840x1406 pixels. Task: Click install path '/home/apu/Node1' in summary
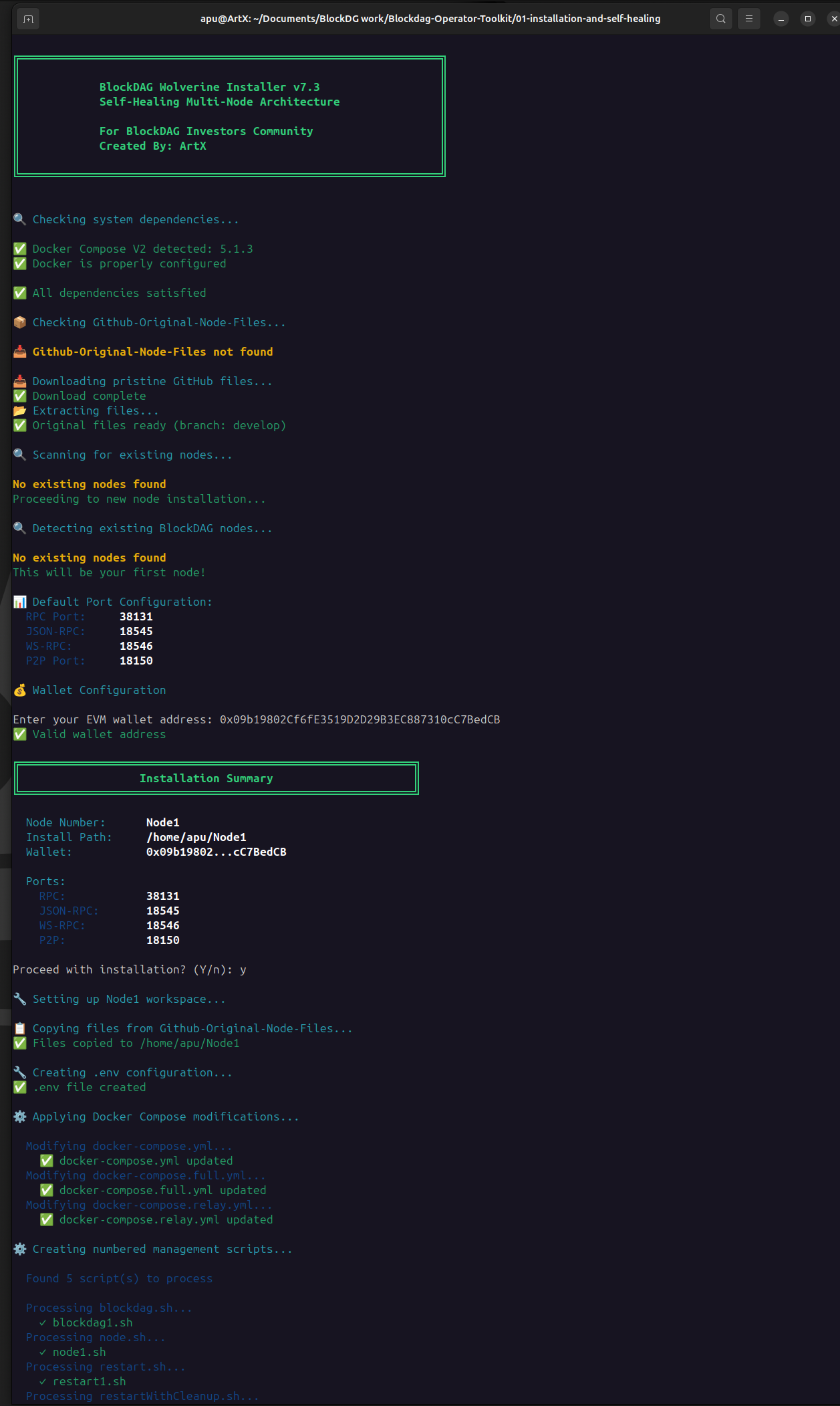(x=196, y=837)
